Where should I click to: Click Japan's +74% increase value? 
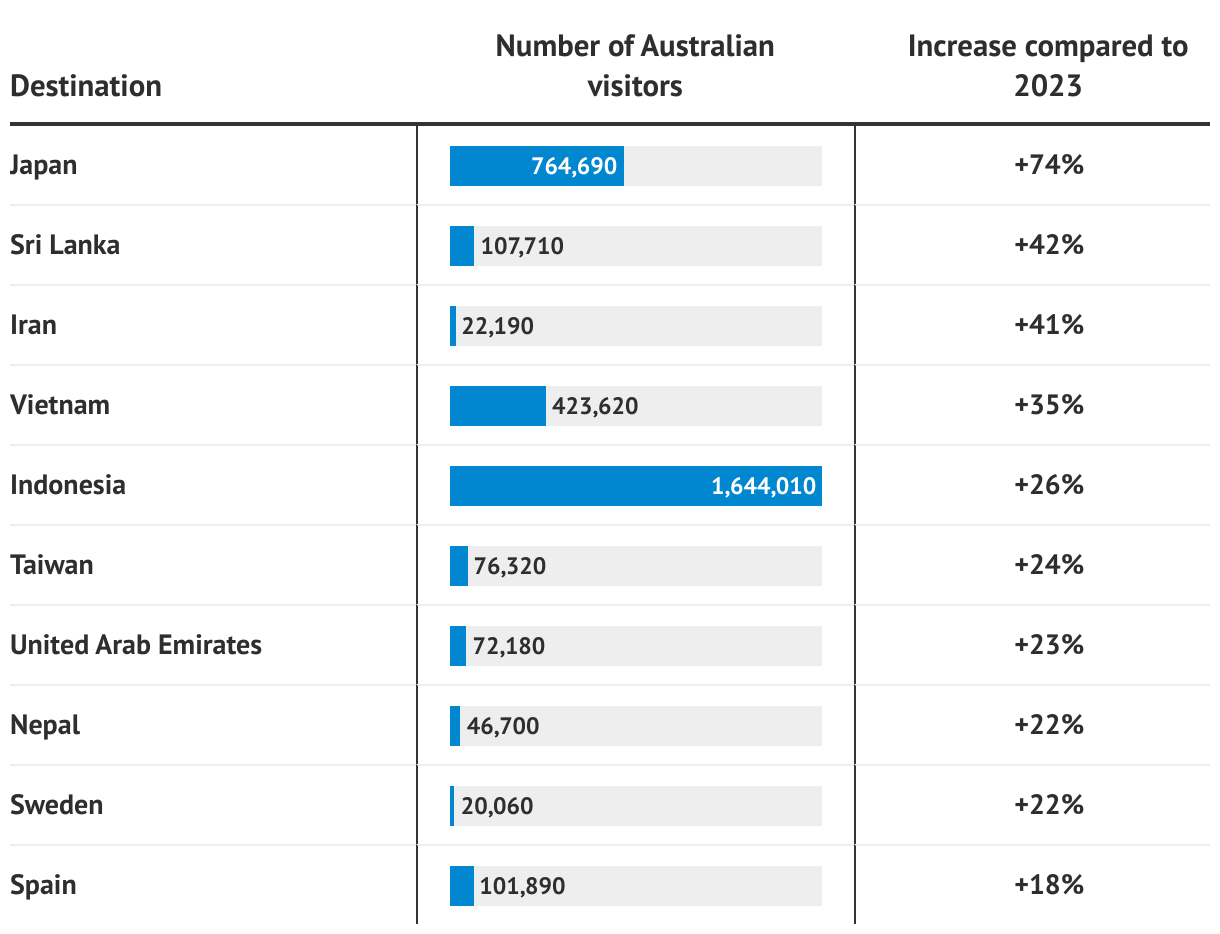point(1048,165)
